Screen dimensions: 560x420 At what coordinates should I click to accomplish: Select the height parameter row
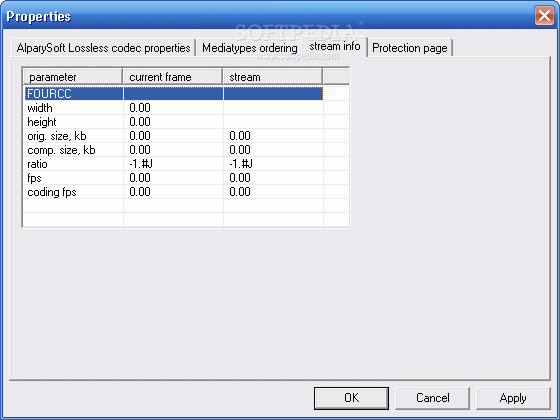pyautogui.click(x=174, y=122)
